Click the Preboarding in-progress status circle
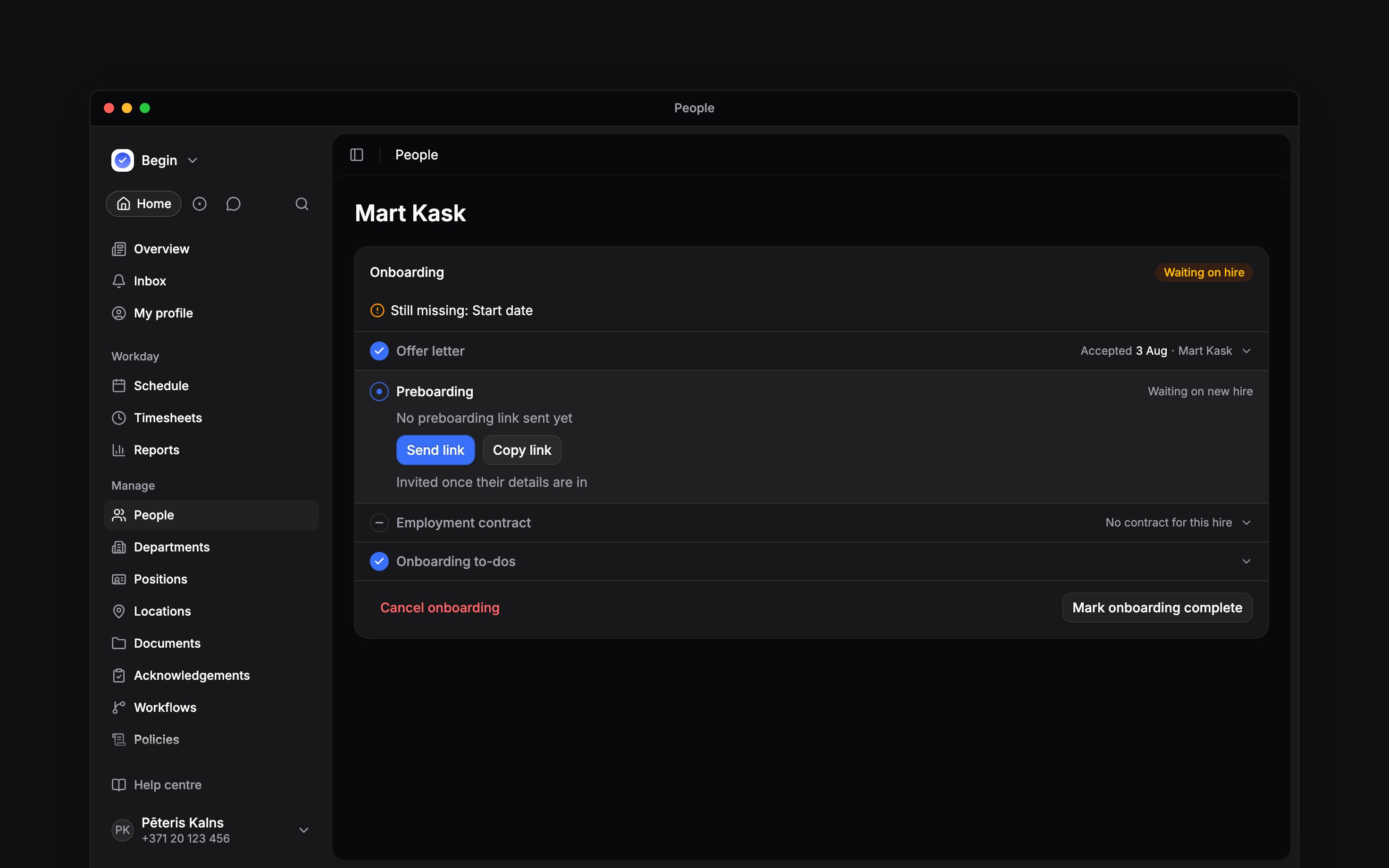1389x868 pixels. point(379,392)
